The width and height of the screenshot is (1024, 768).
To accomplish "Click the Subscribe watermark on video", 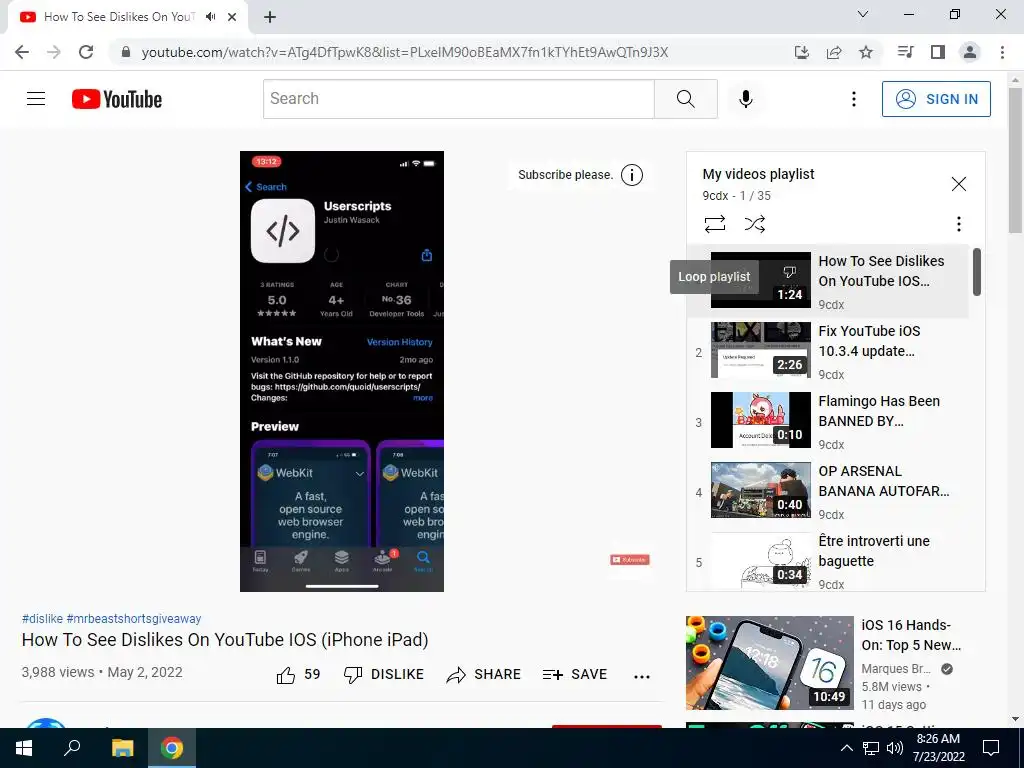I will click(630, 560).
